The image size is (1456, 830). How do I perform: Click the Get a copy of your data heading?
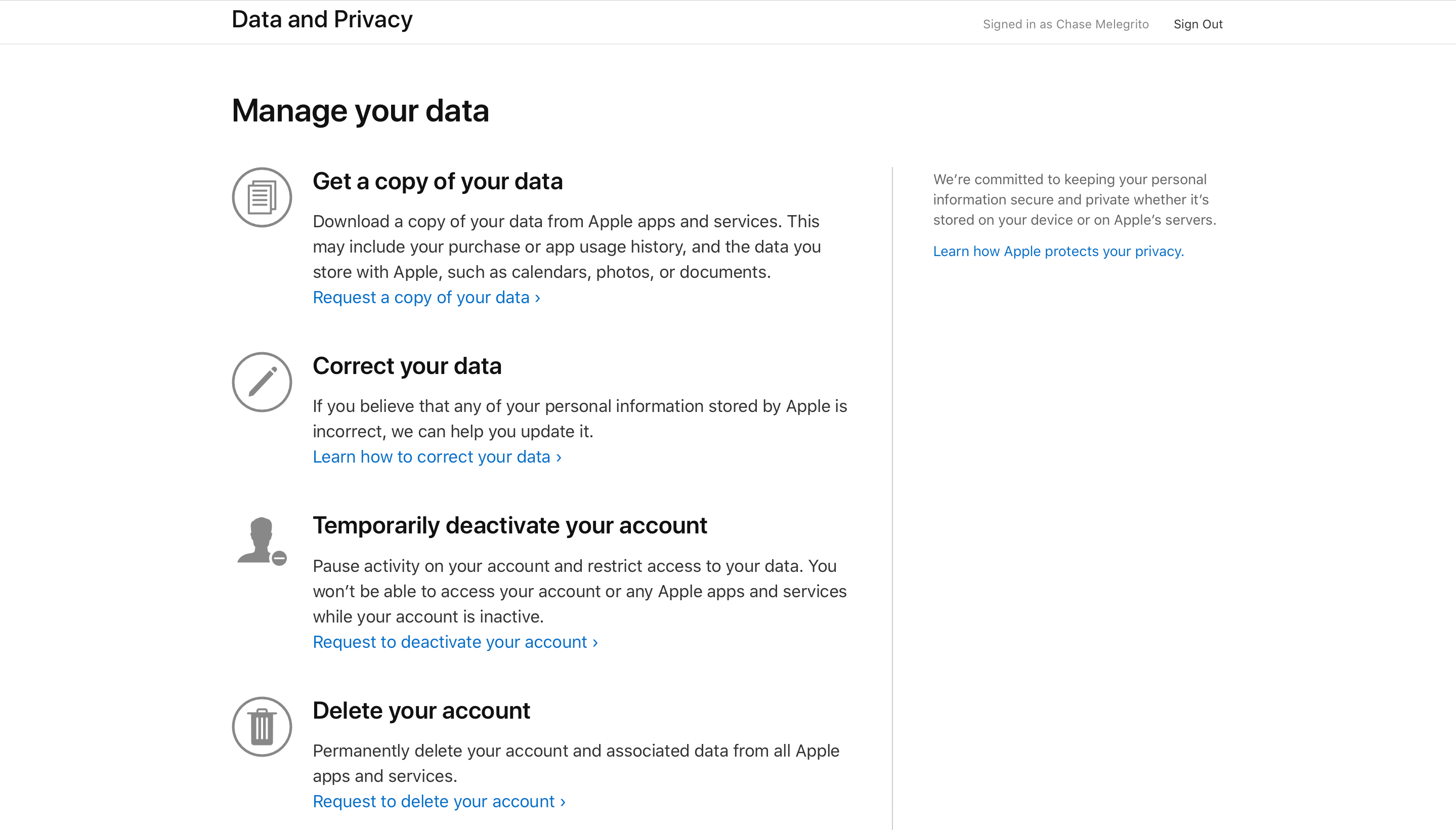(x=437, y=181)
